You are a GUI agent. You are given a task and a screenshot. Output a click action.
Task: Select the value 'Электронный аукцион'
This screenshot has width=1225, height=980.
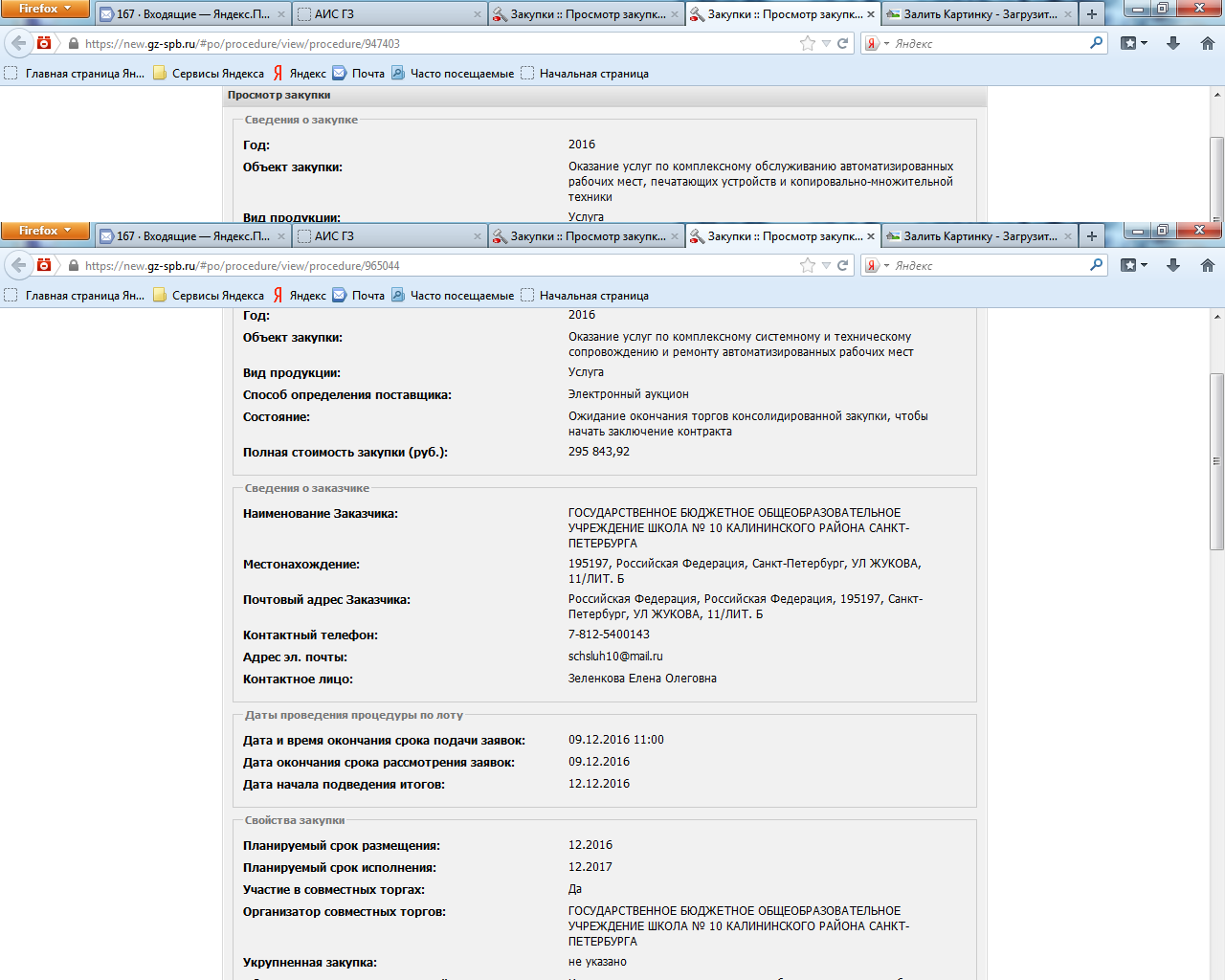tap(629, 394)
